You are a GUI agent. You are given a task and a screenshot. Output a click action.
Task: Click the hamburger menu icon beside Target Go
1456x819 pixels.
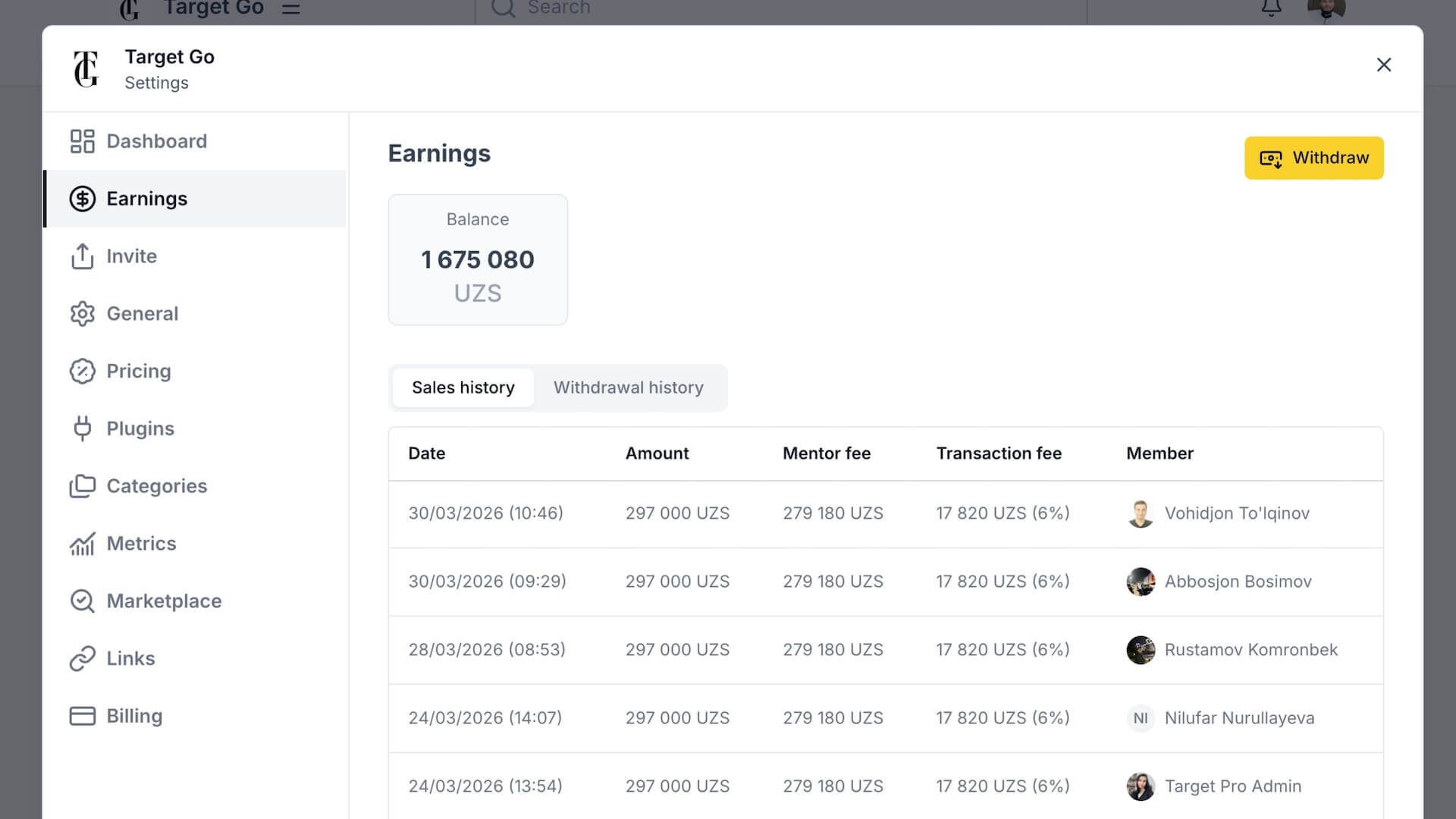click(291, 8)
